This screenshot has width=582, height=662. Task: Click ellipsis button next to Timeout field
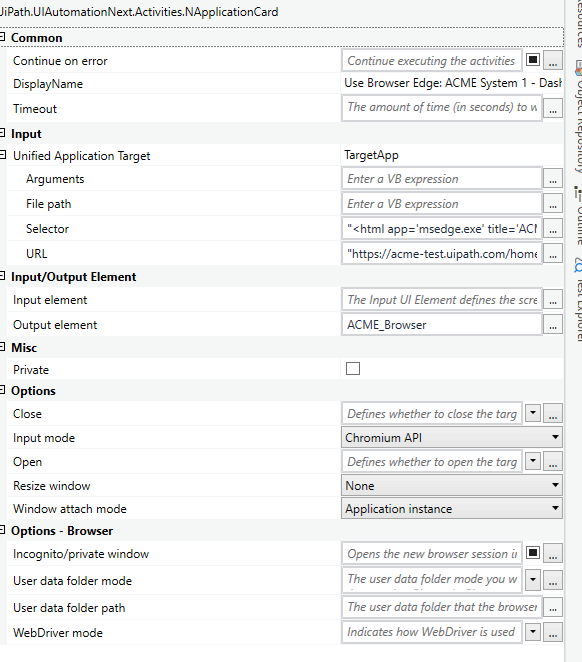coord(553,109)
